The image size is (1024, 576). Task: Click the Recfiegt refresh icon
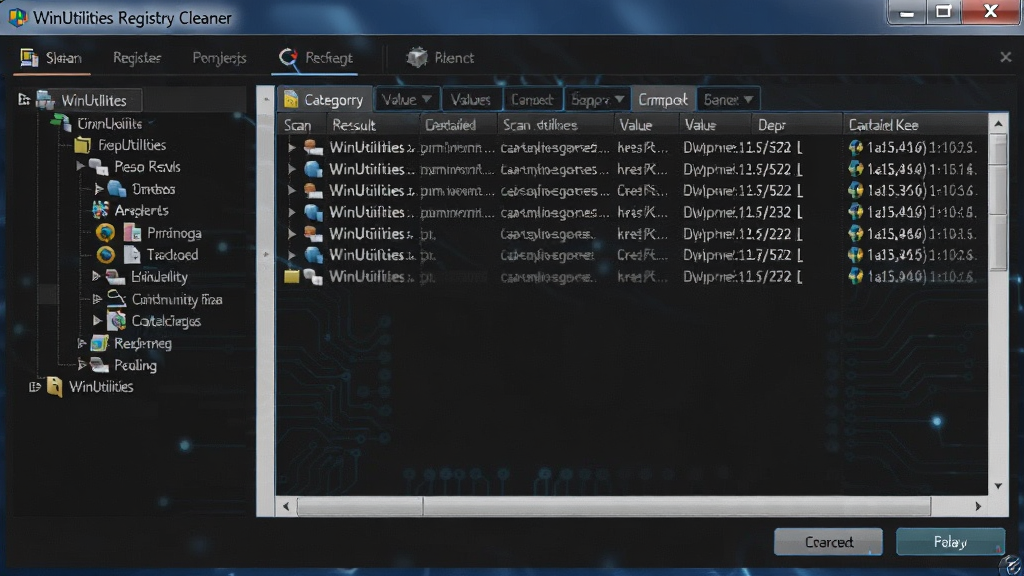(288, 57)
